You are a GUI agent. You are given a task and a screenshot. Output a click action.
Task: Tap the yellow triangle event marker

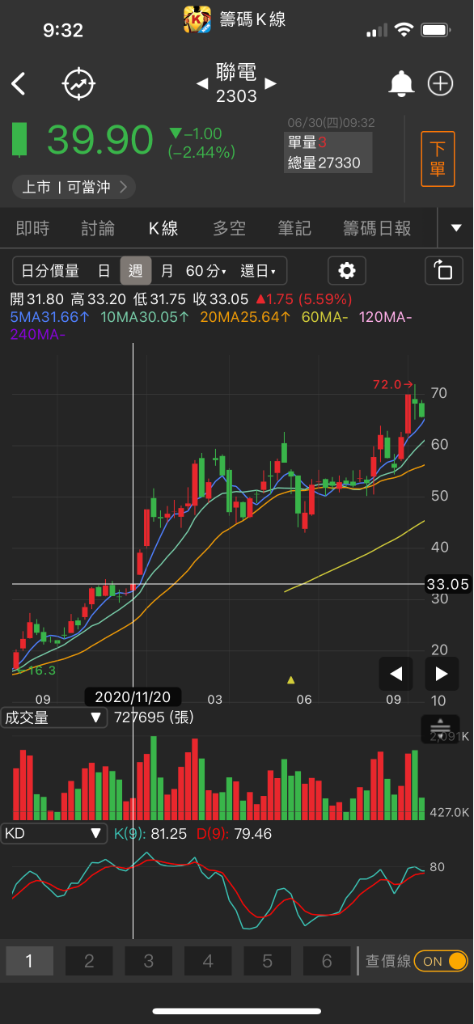coord(291,680)
